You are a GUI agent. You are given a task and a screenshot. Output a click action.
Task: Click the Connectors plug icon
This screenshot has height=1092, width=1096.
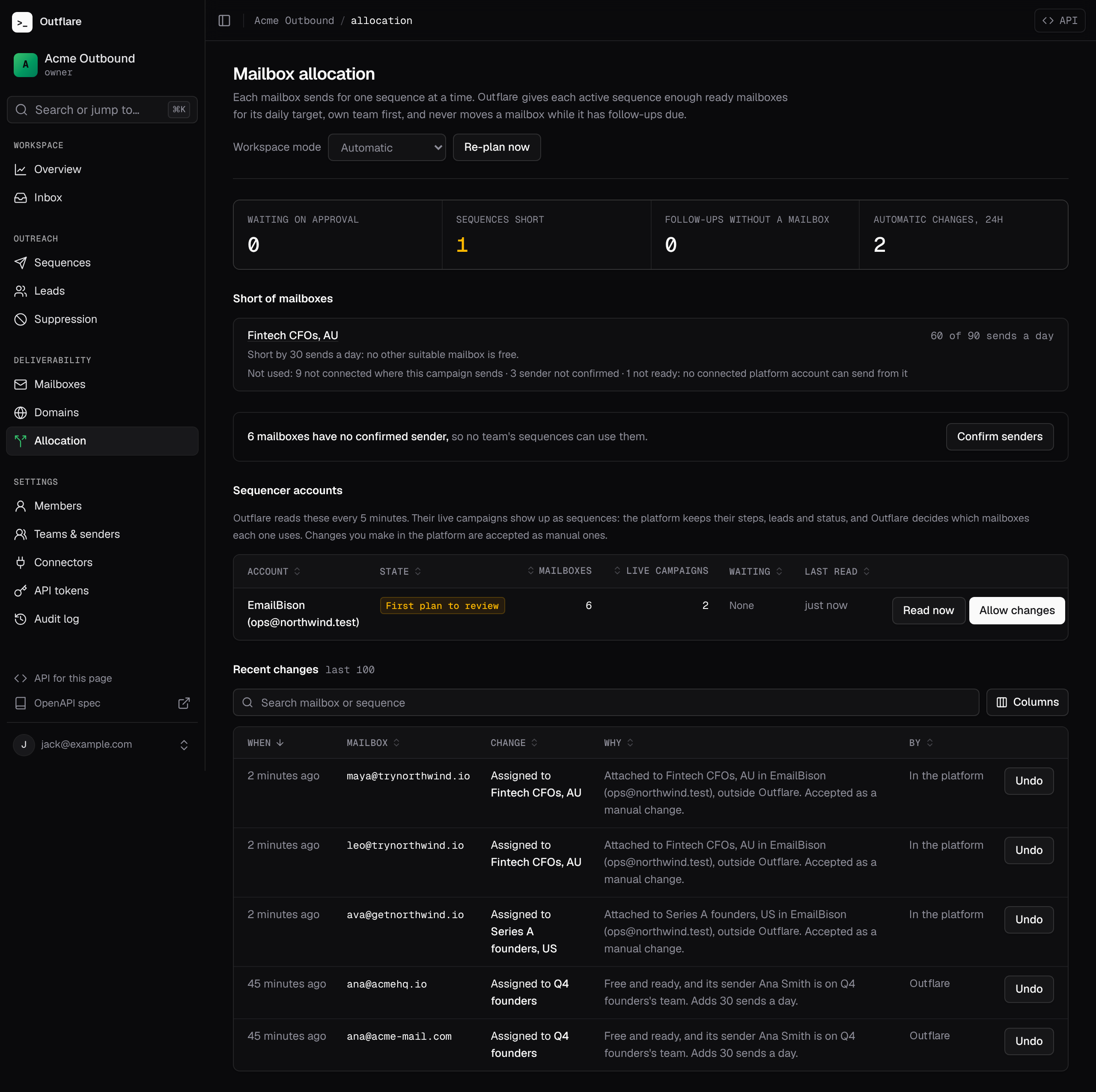tap(21, 562)
